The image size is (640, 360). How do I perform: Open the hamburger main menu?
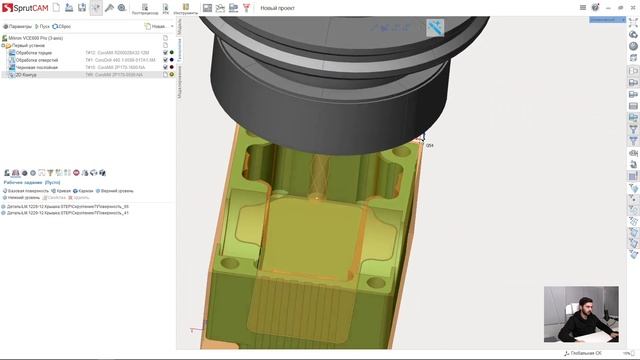[x=583, y=7]
